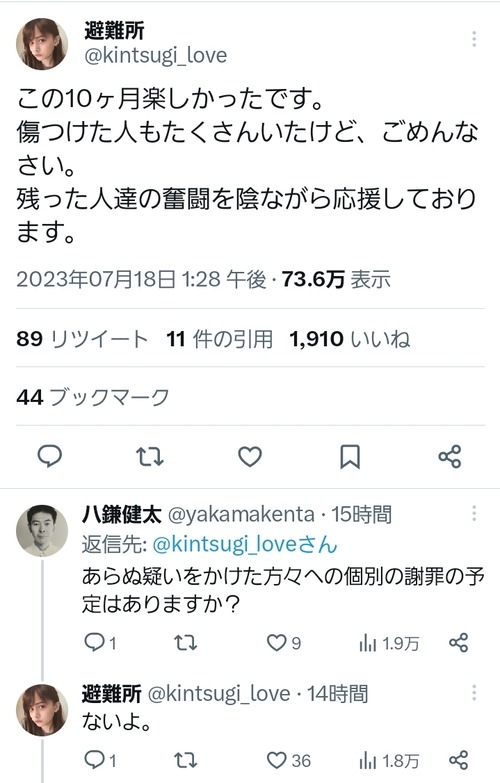The image size is (500, 783).
Task: Open 避難所 profile picture at top
Action: point(42,44)
